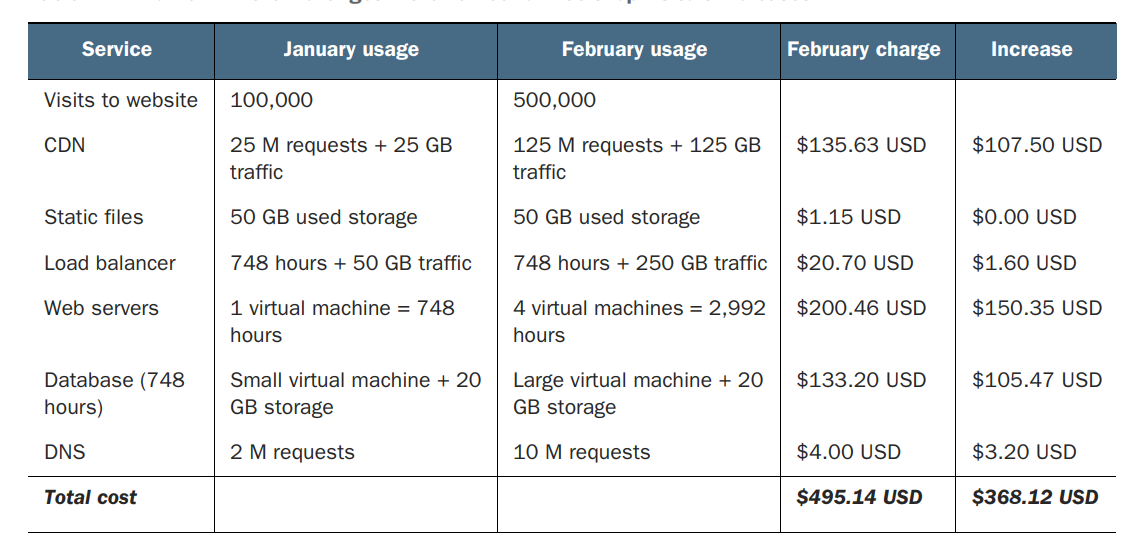Select the 500,000 February visits cell
Image resolution: width=1143 pixels, height=559 pixels.
[554, 100]
